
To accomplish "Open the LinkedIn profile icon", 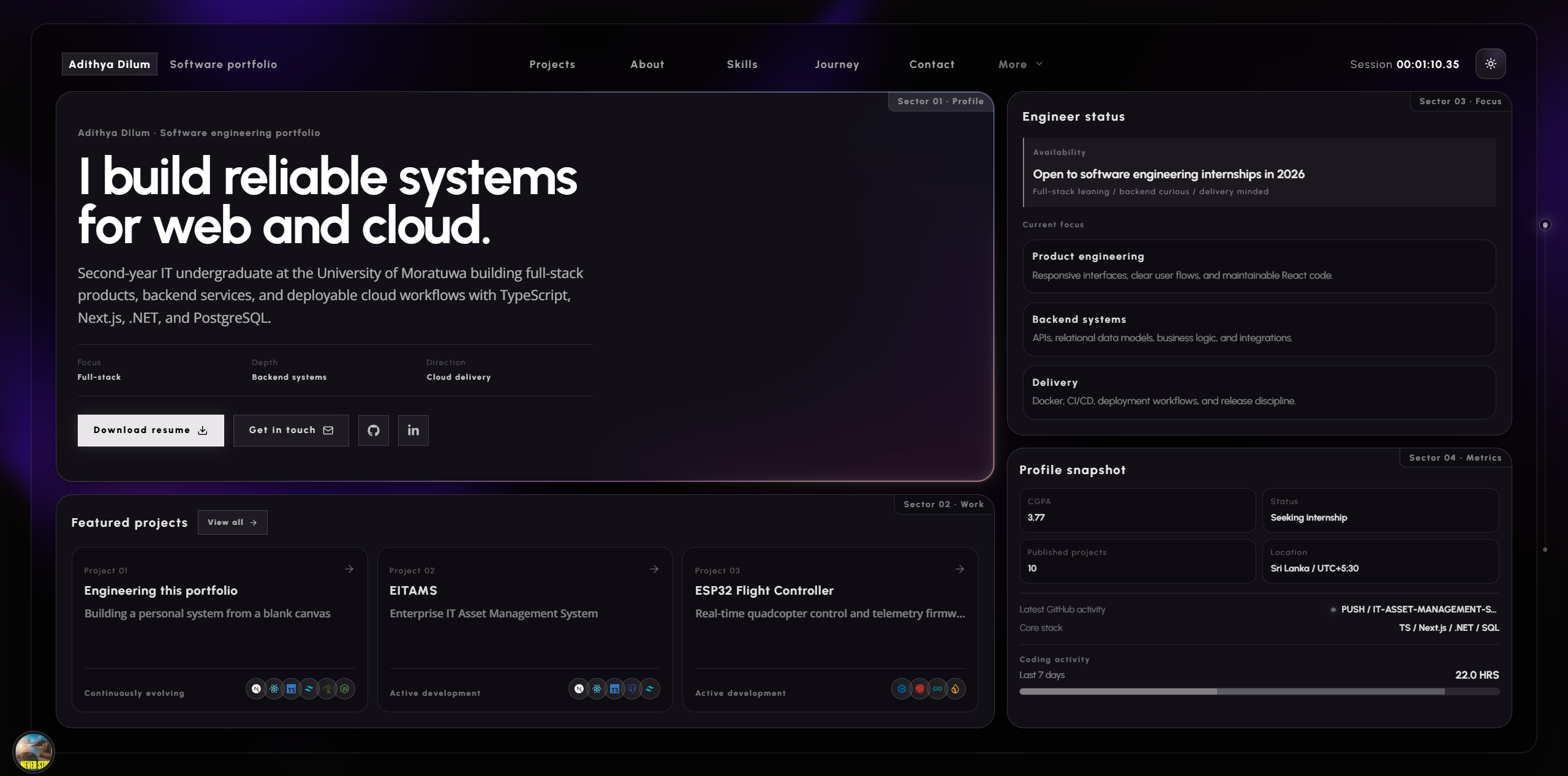I will (x=413, y=431).
